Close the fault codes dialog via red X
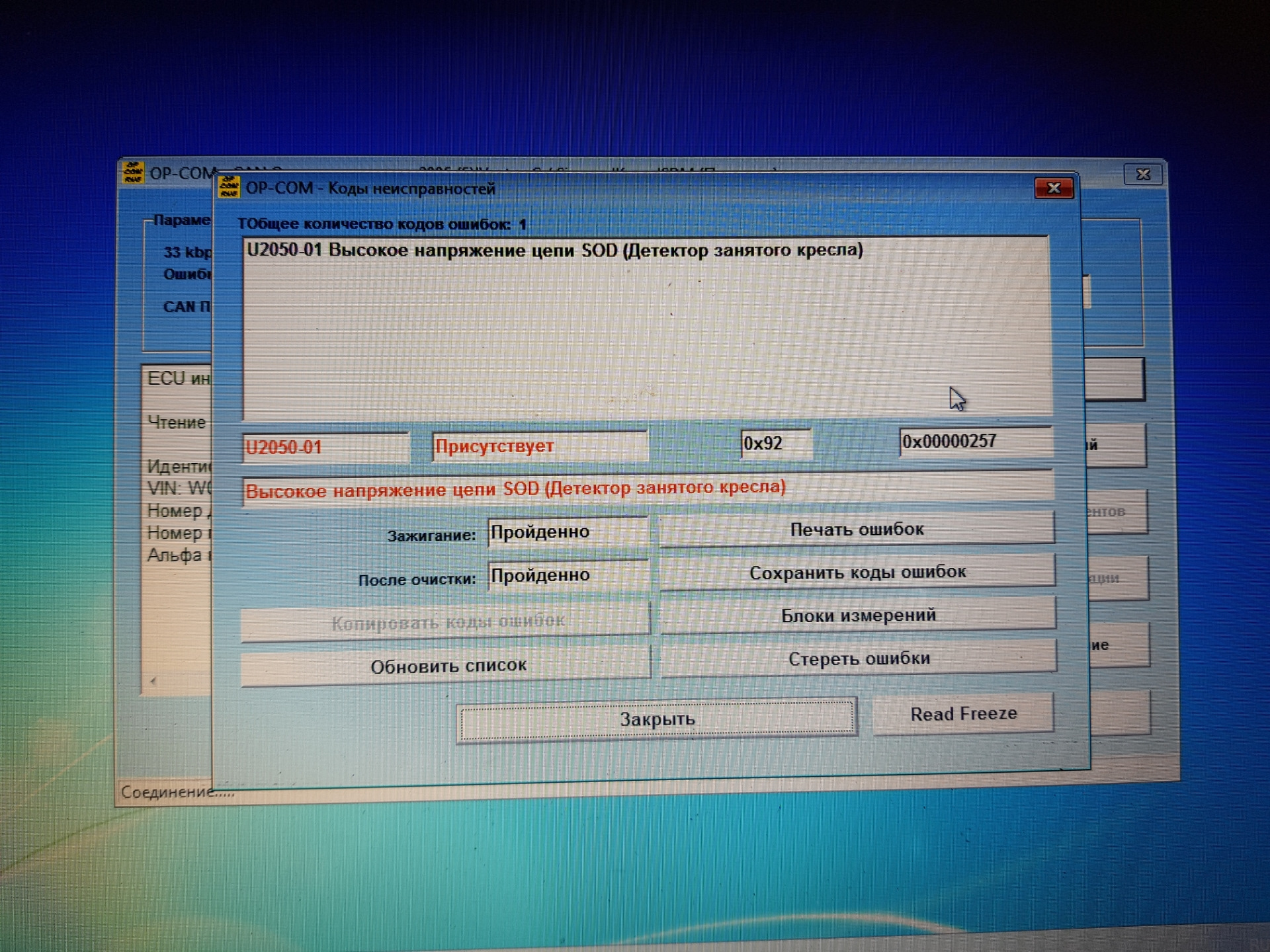The height and width of the screenshot is (952, 1270). pos(1053,188)
